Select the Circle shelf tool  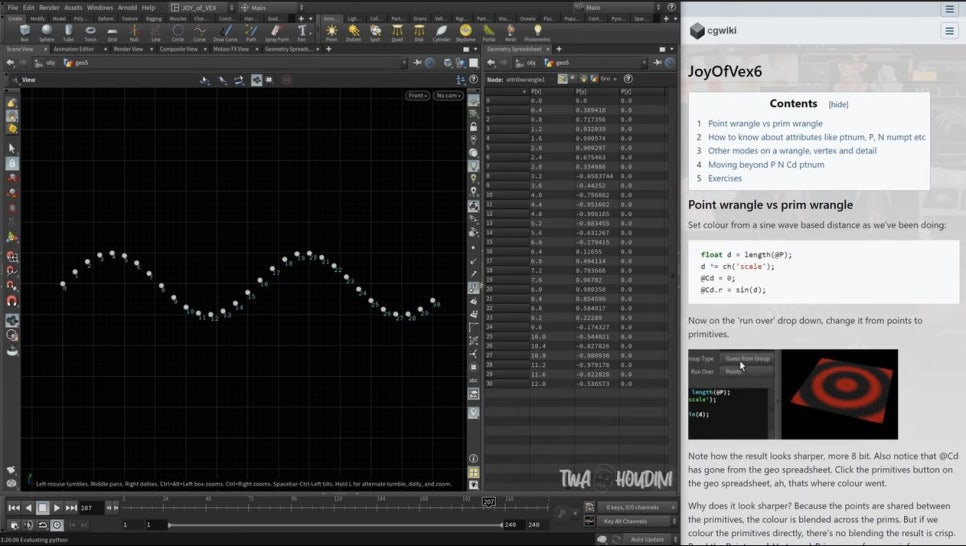pyautogui.click(x=178, y=33)
